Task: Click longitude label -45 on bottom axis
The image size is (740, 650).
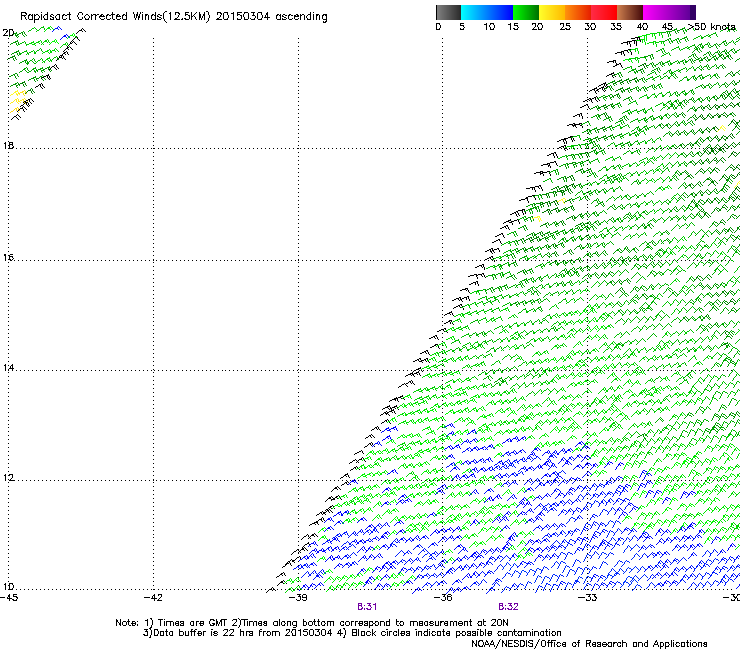Action: (9, 598)
